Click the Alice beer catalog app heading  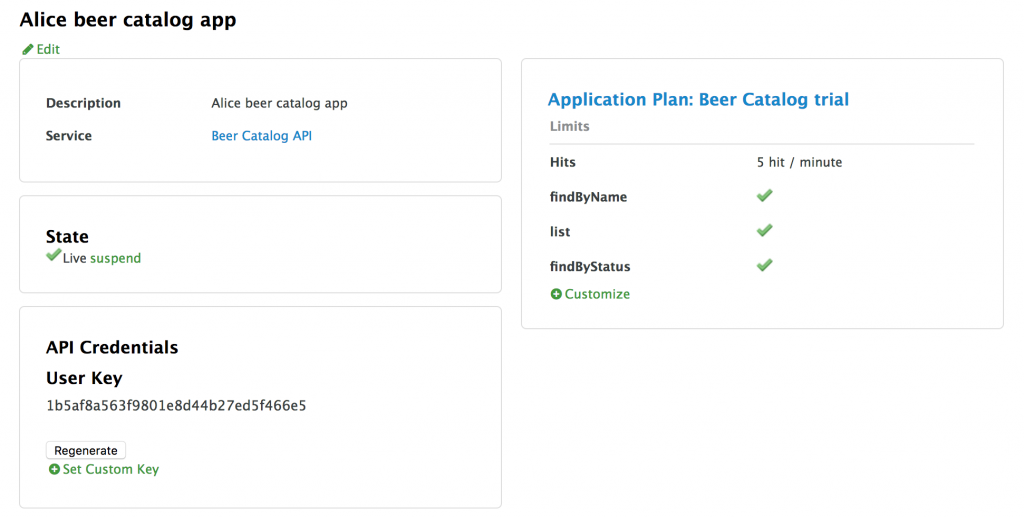click(128, 19)
